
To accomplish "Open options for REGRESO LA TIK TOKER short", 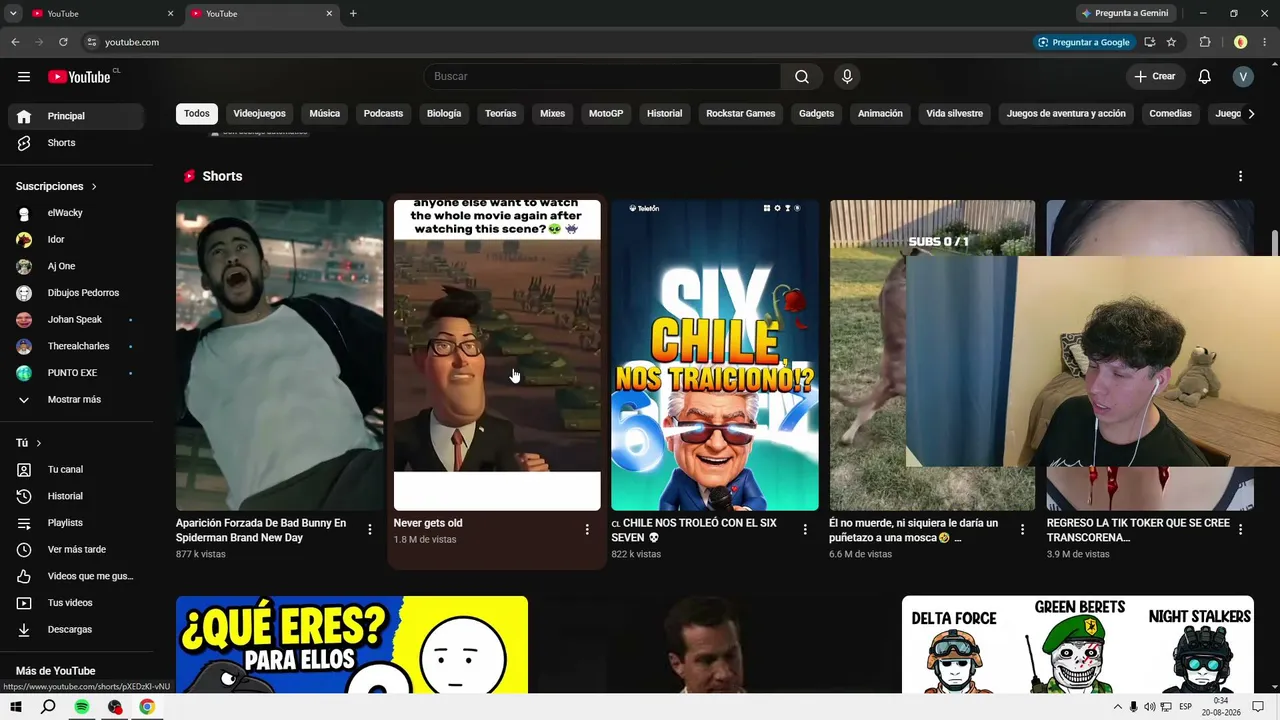I will coord(1240,530).
